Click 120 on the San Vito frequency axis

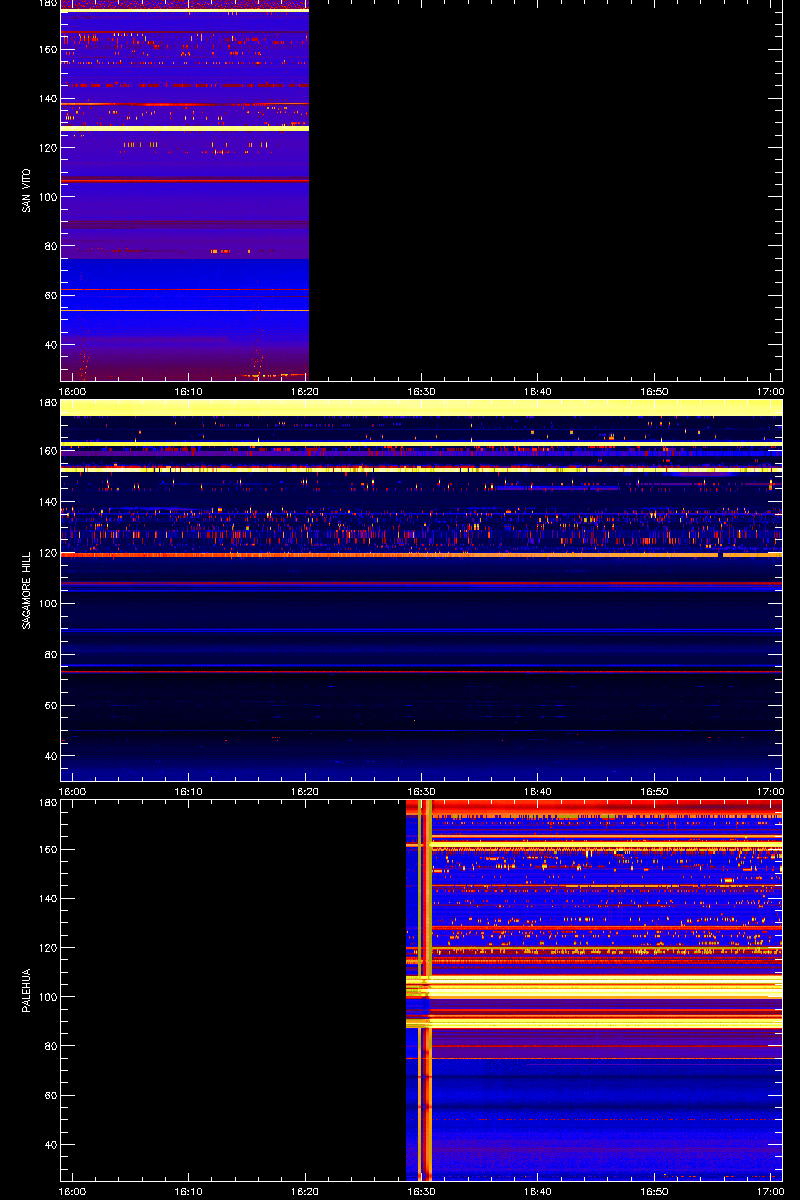click(47, 148)
